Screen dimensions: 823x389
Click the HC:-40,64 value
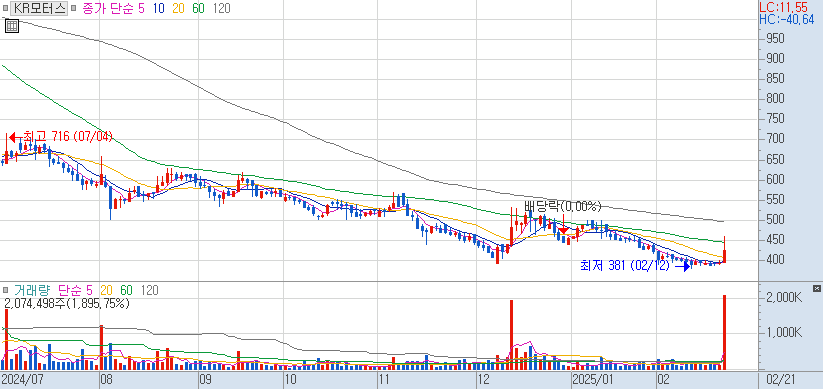[x=787, y=20]
